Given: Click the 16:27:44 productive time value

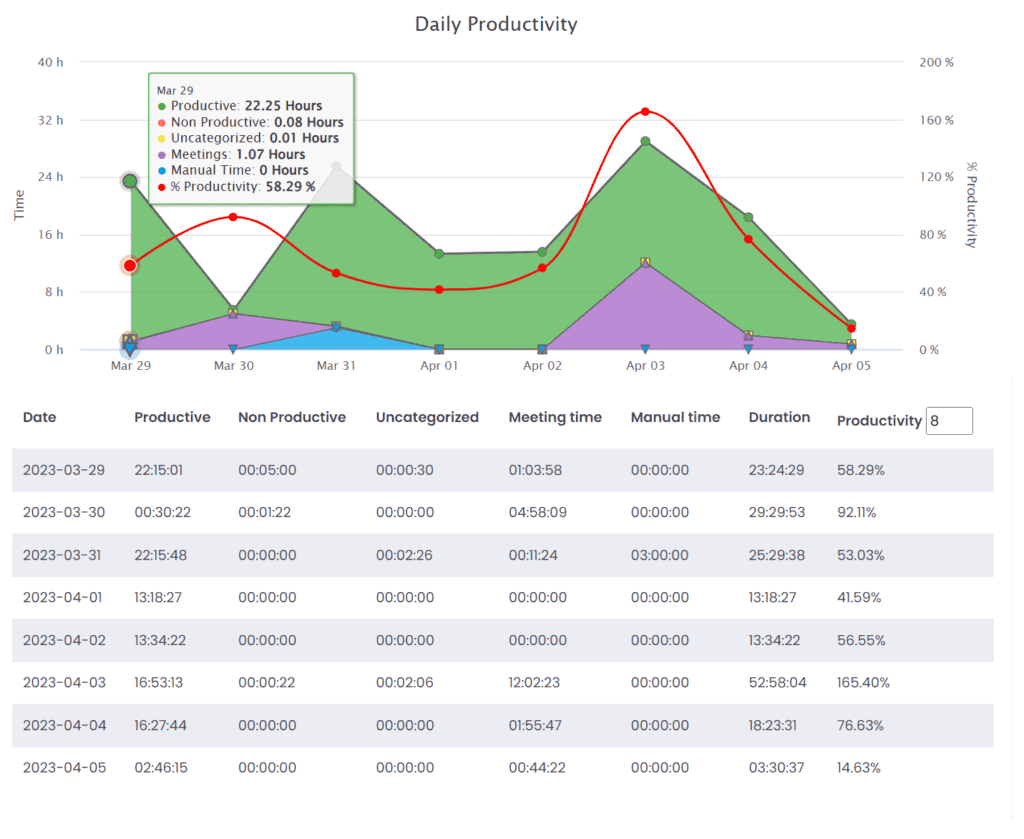Looking at the screenshot, I should [x=161, y=725].
